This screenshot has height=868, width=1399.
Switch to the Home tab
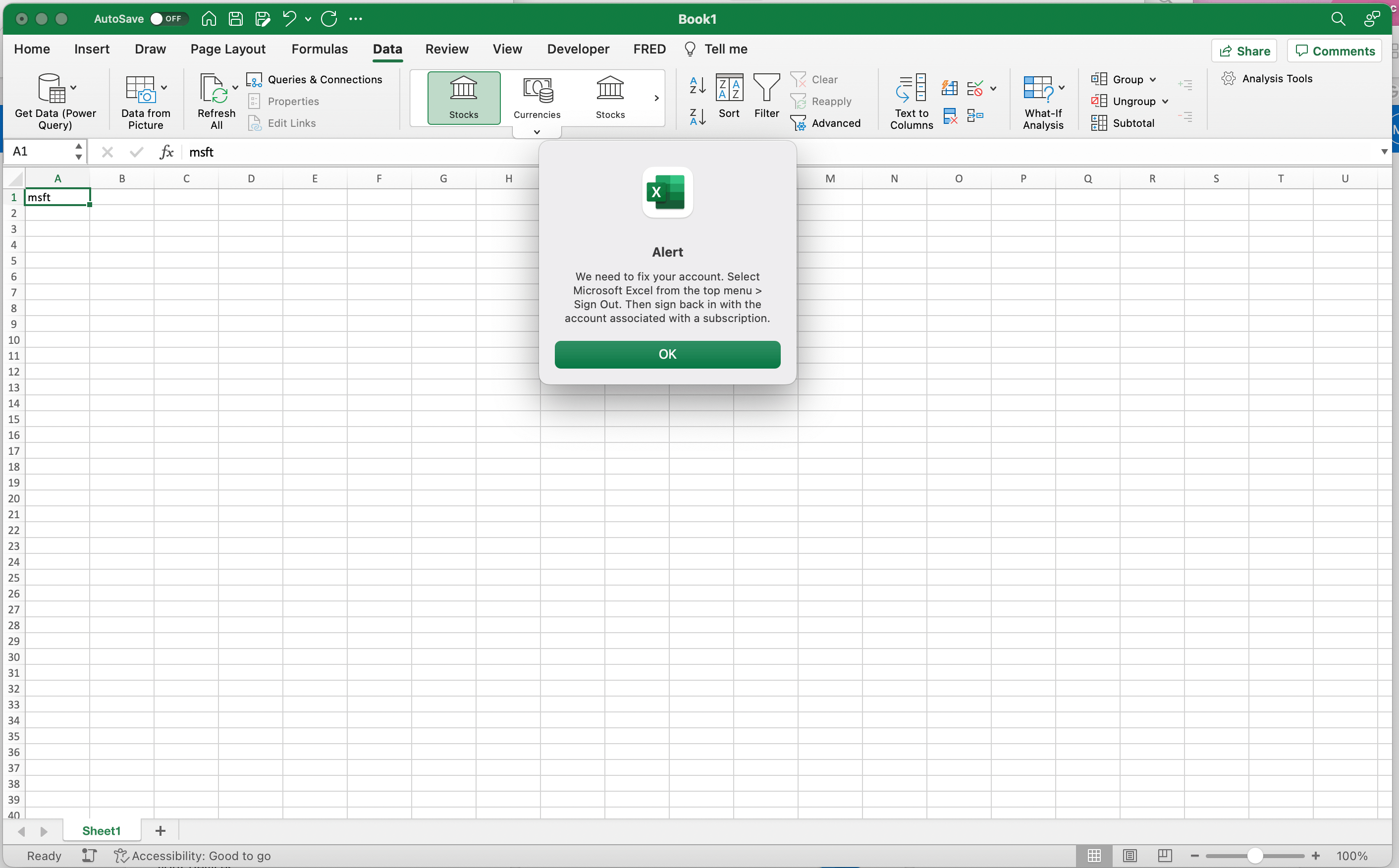pos(32,49)
